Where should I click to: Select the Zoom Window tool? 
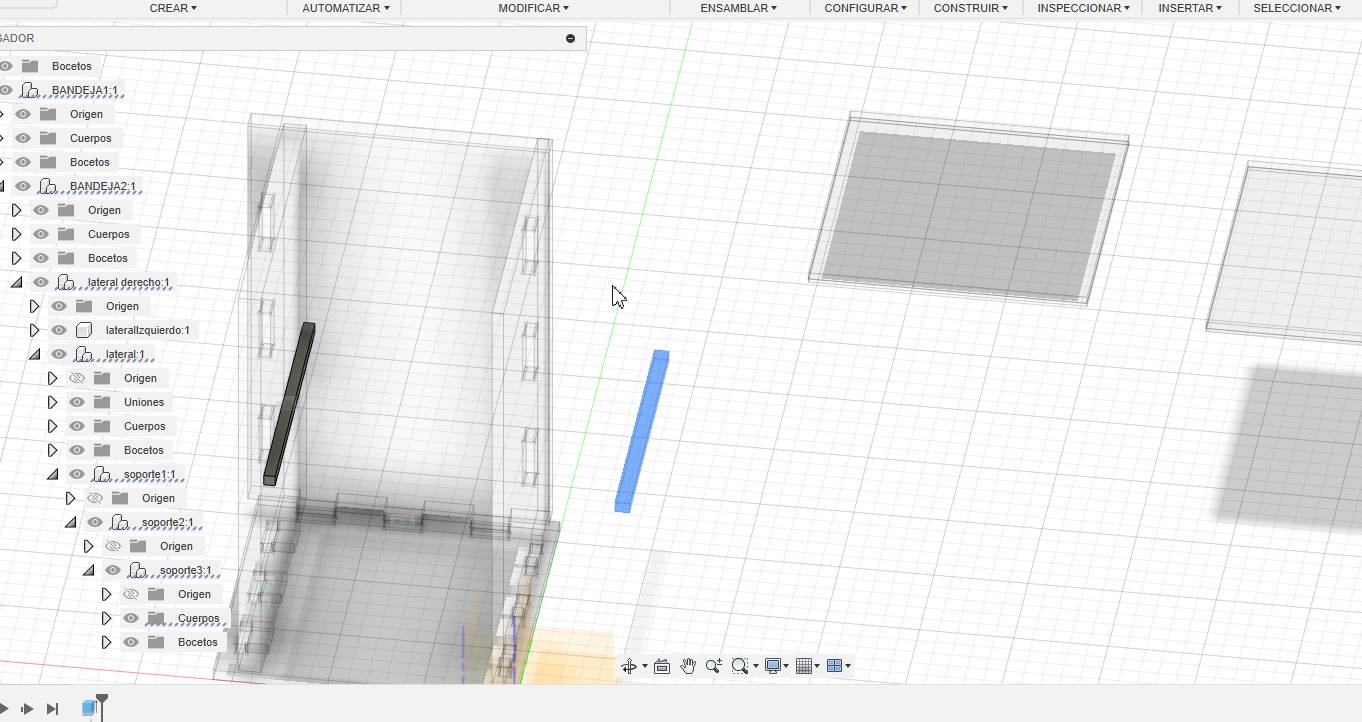[740, 666]
